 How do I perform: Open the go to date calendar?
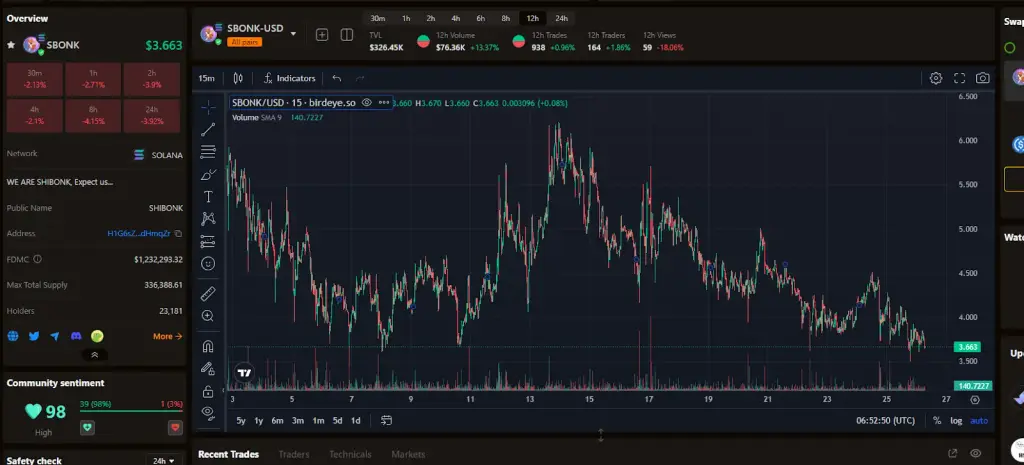pyautogui.click(x=386, y=421)
